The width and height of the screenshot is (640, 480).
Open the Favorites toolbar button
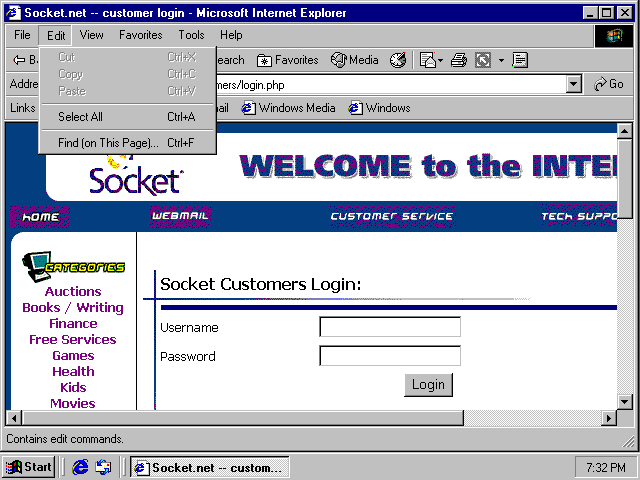click(x=287, y=60)
